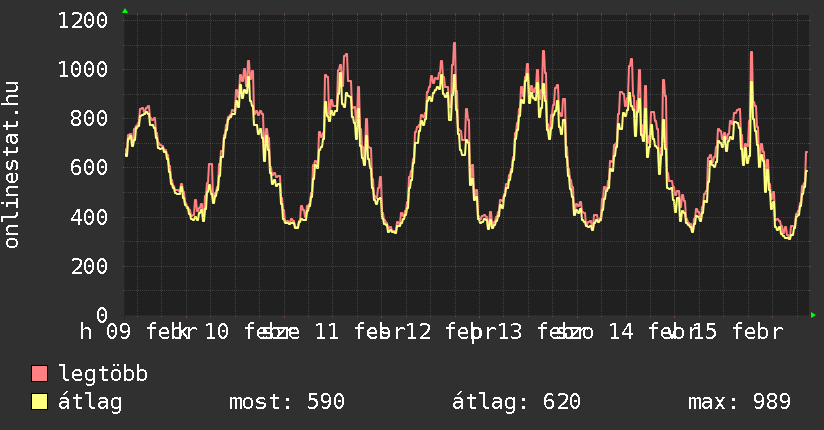Screen dimensions: 824x430
Task: Click the 'max: 989' statistic
Action: [x=739, y=402]
